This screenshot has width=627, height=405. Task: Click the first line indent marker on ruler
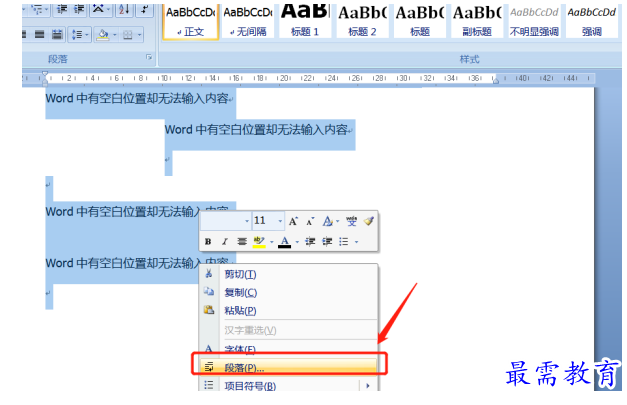(x=45, y=74)
